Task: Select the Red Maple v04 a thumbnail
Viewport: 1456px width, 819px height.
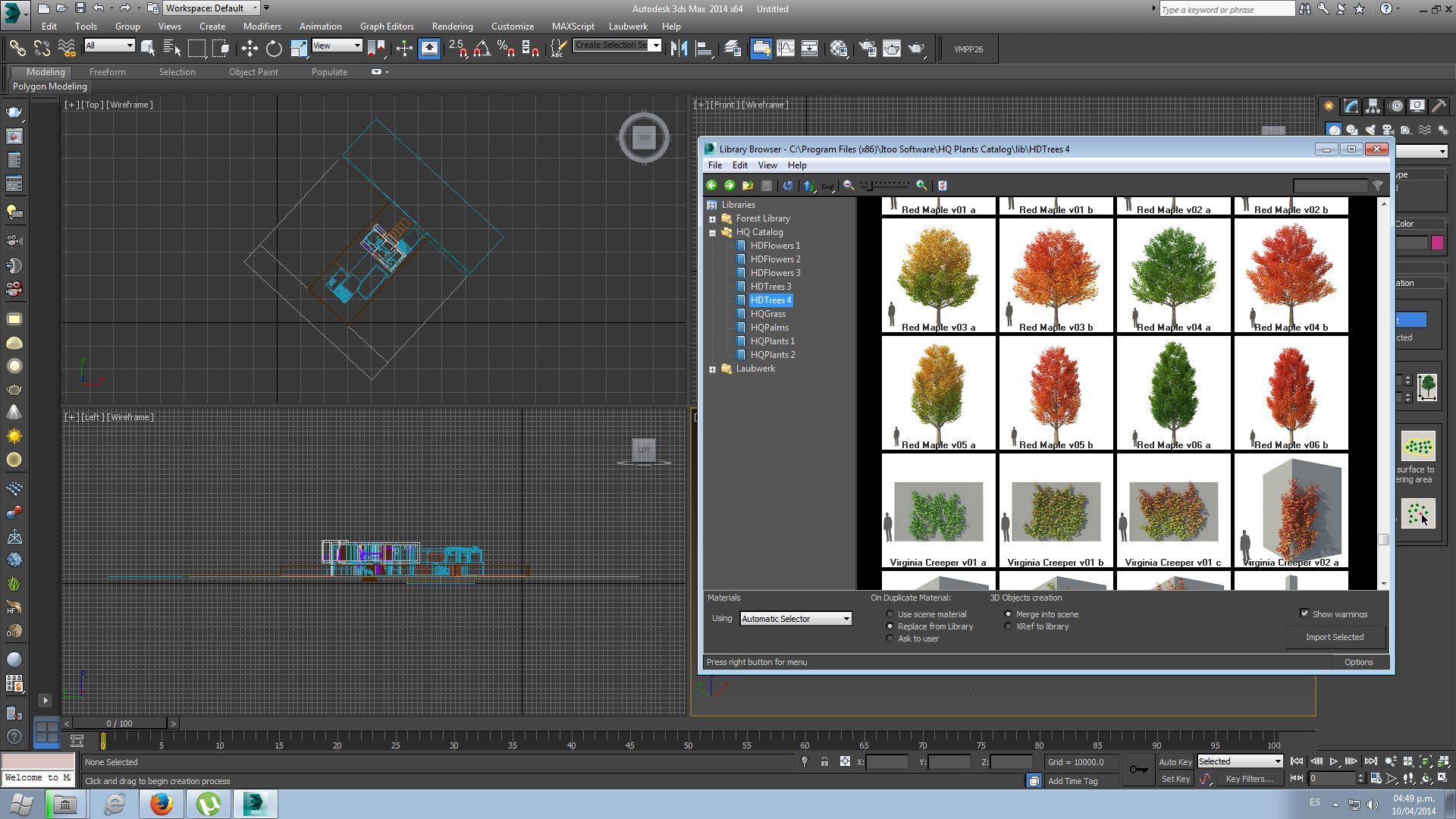Action: click(x=1173, y=276)
